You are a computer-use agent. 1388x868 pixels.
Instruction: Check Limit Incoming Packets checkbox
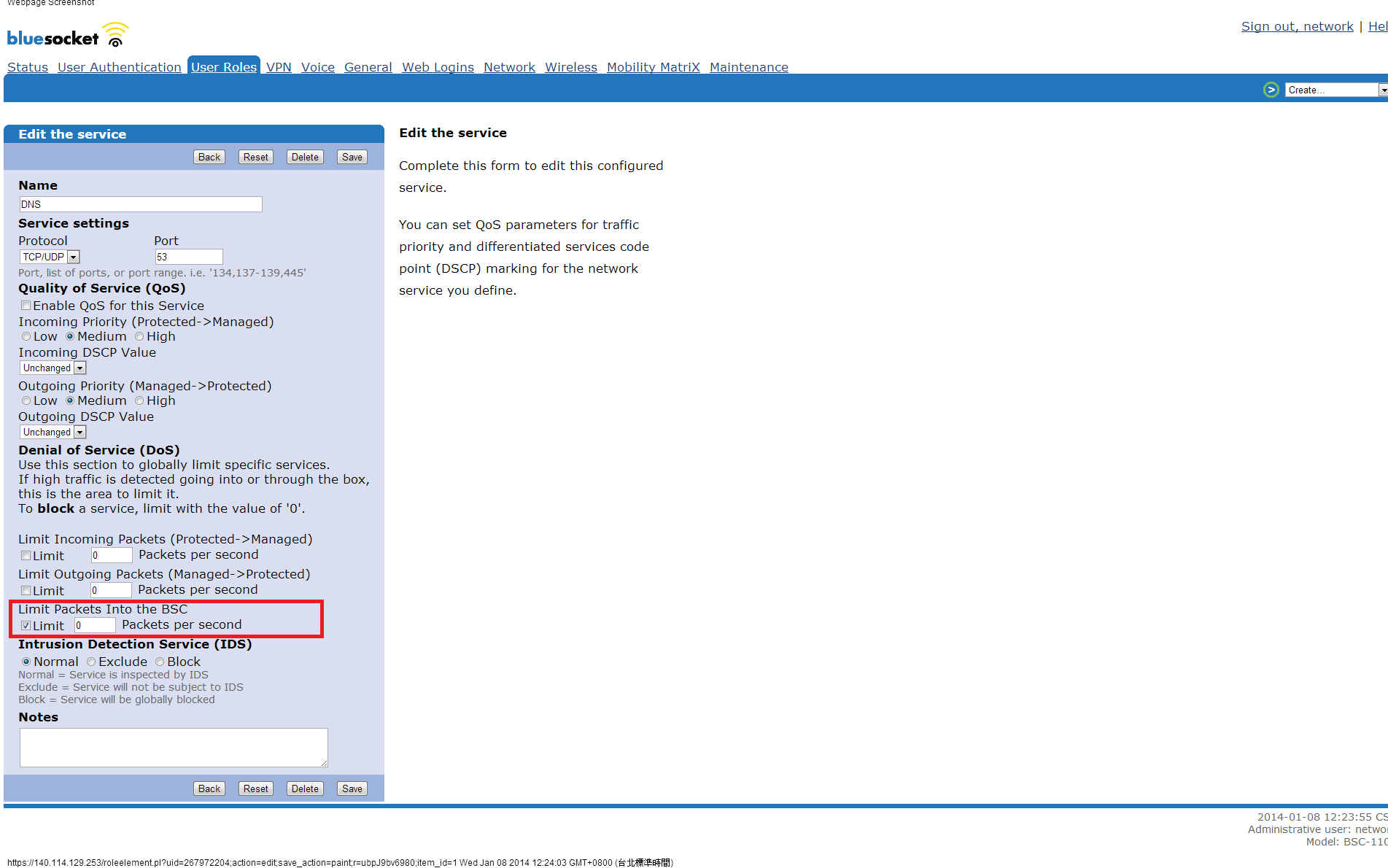coord(26,556)
